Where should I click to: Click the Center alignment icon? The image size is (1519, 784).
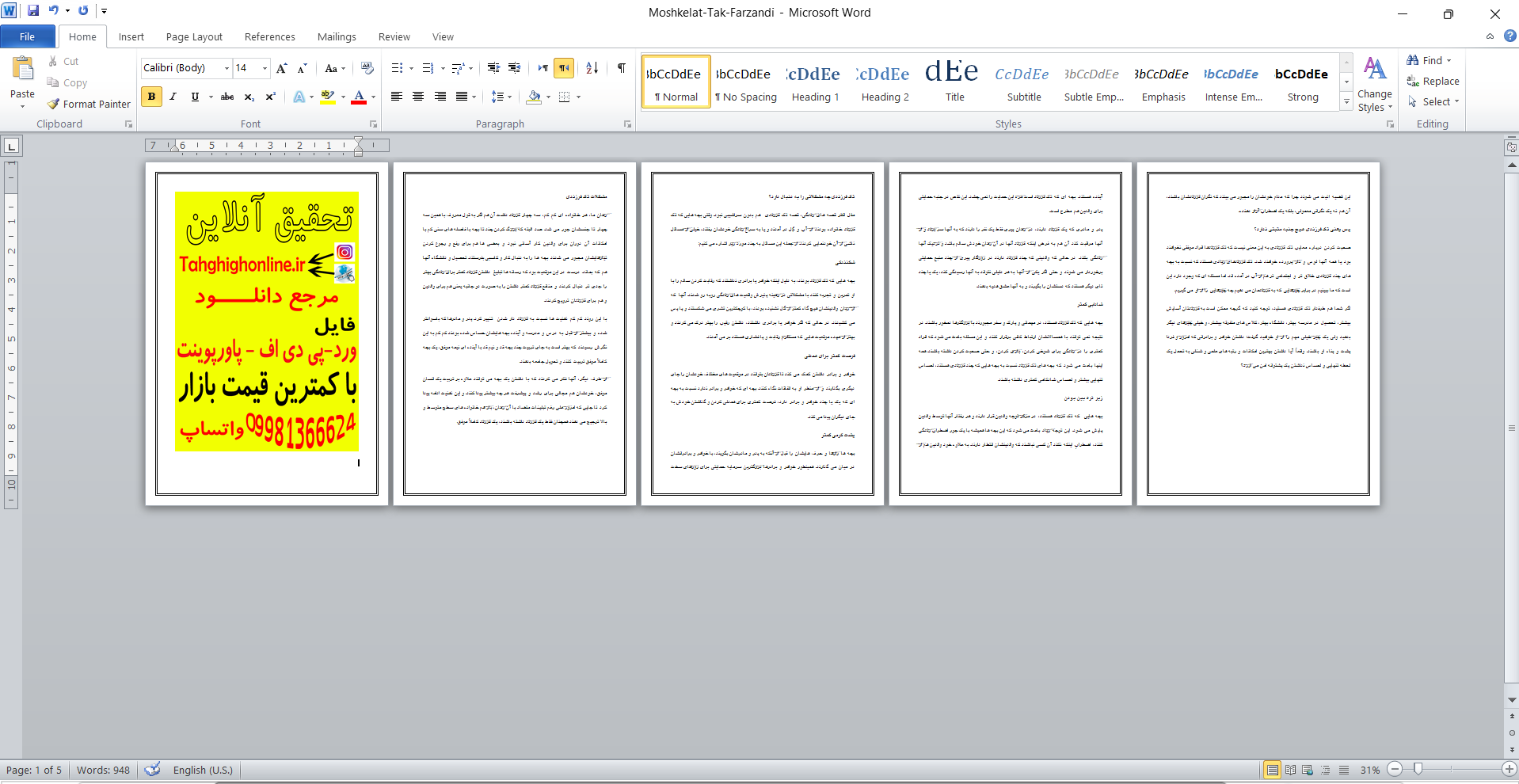[x=418, y=97]
